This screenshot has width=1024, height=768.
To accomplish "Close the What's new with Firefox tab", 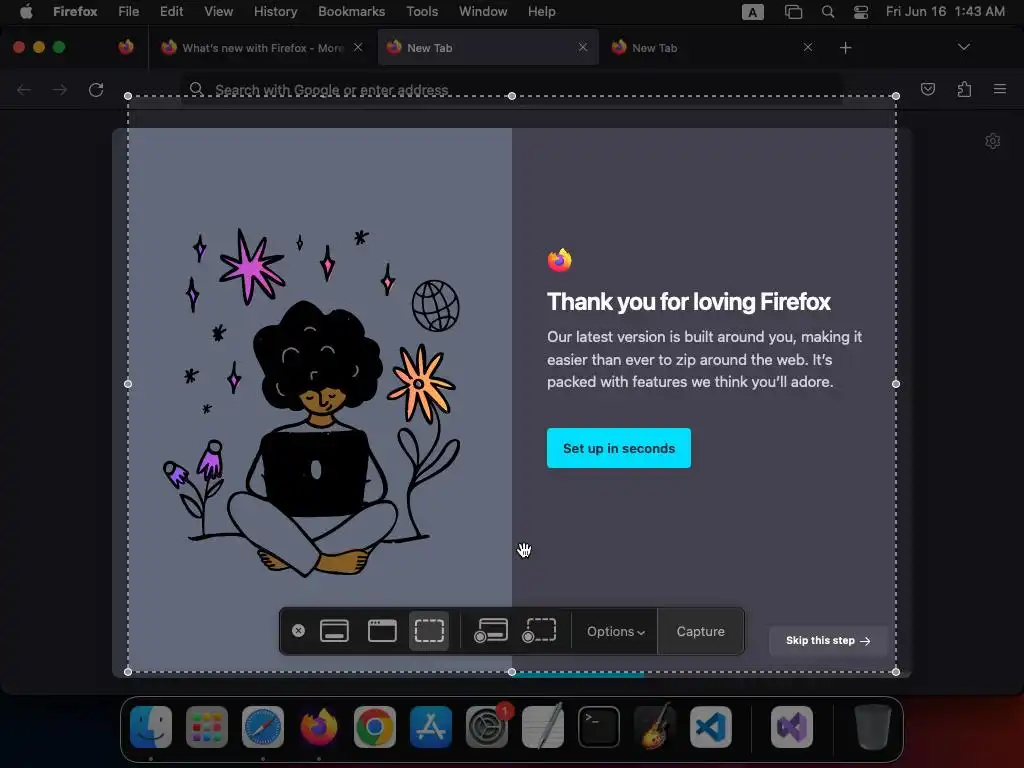I will click(x=358, y=47).
